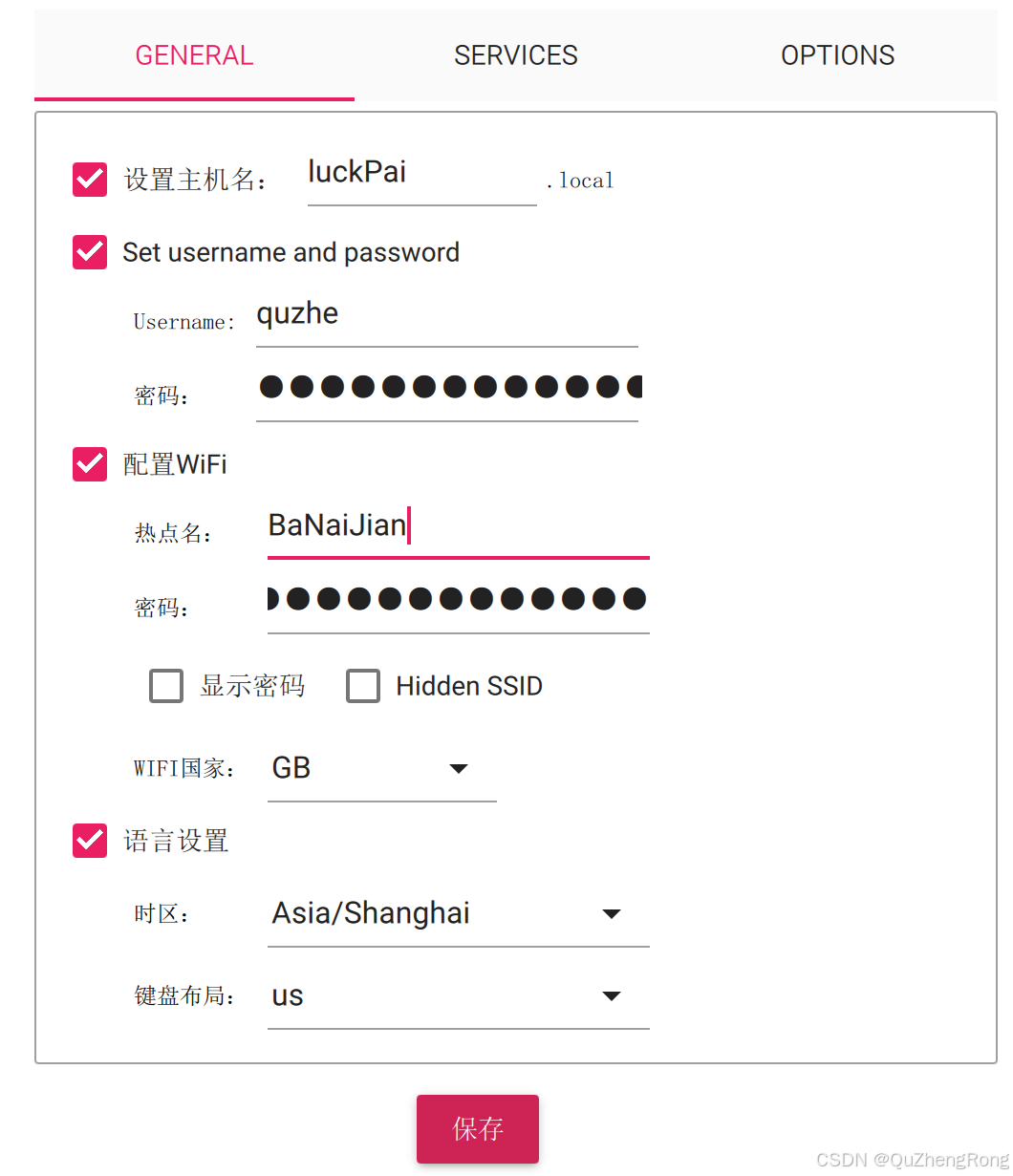The image size is (1013, 1176).
Task: Click the 保存 button
Action: click(478, 1128)
